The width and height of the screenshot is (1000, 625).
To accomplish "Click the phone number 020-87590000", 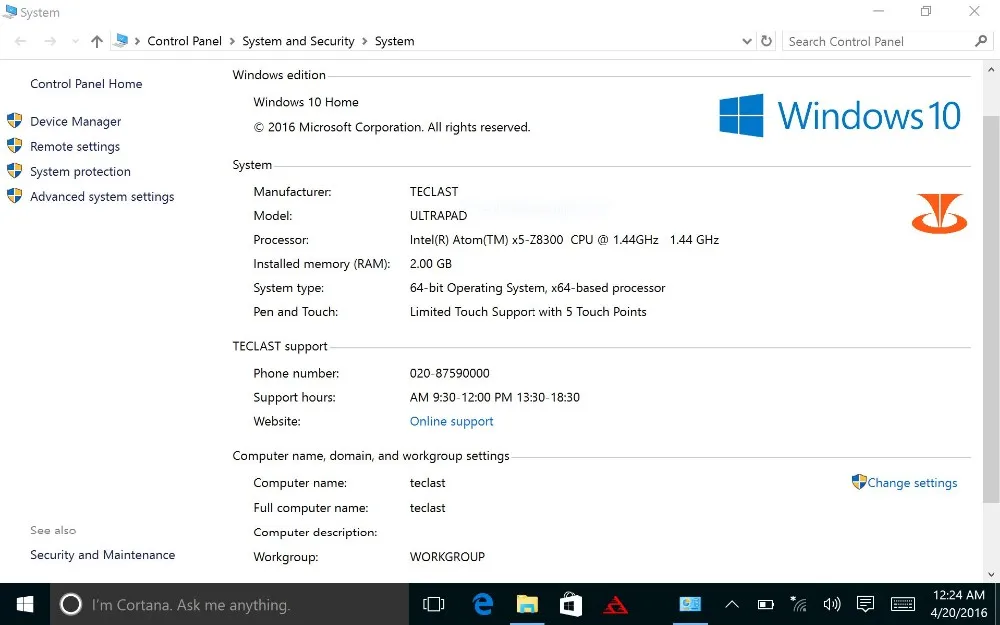I will (x=450, y=373).
